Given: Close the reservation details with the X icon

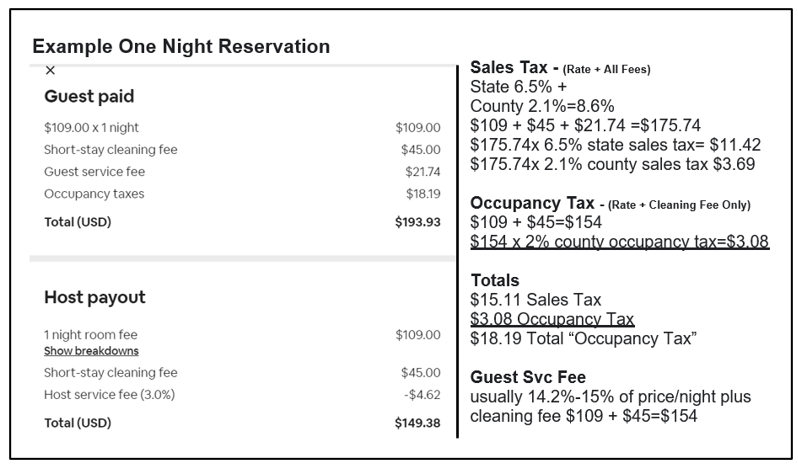Looking at the screenshot, I should [51, 70].
